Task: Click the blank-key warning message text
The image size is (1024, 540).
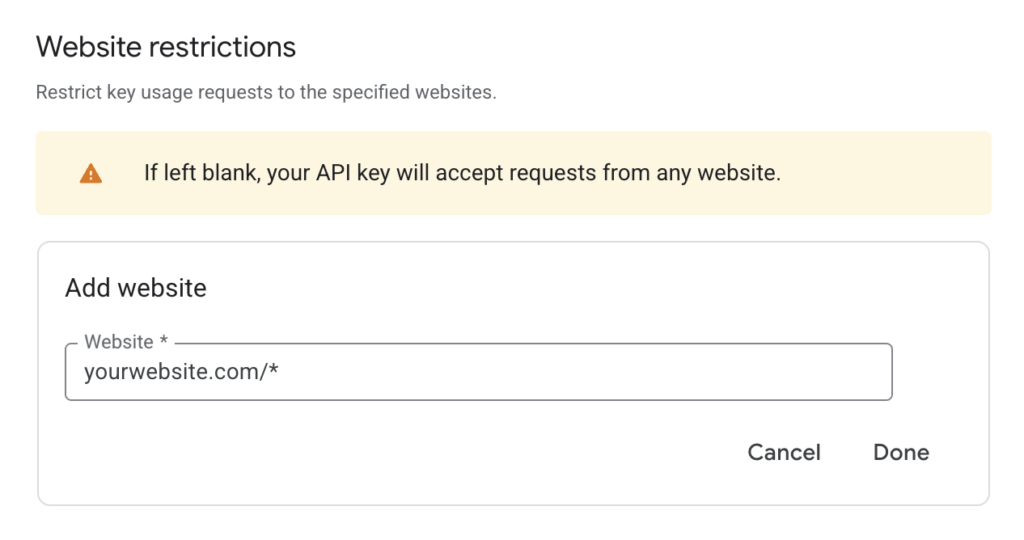Action: coord(462,173)
